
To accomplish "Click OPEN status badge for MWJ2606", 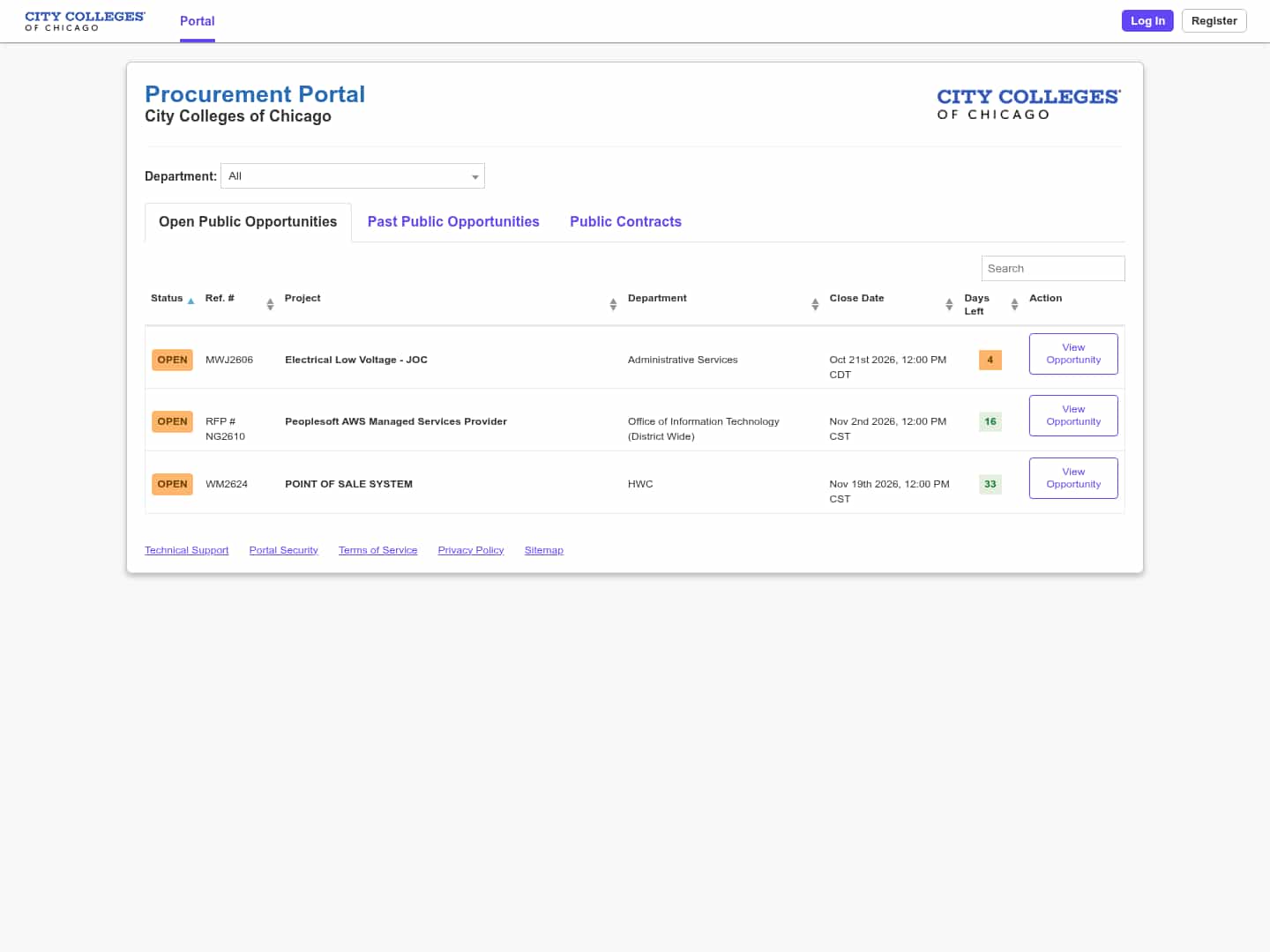I will (x=172, y=360).
